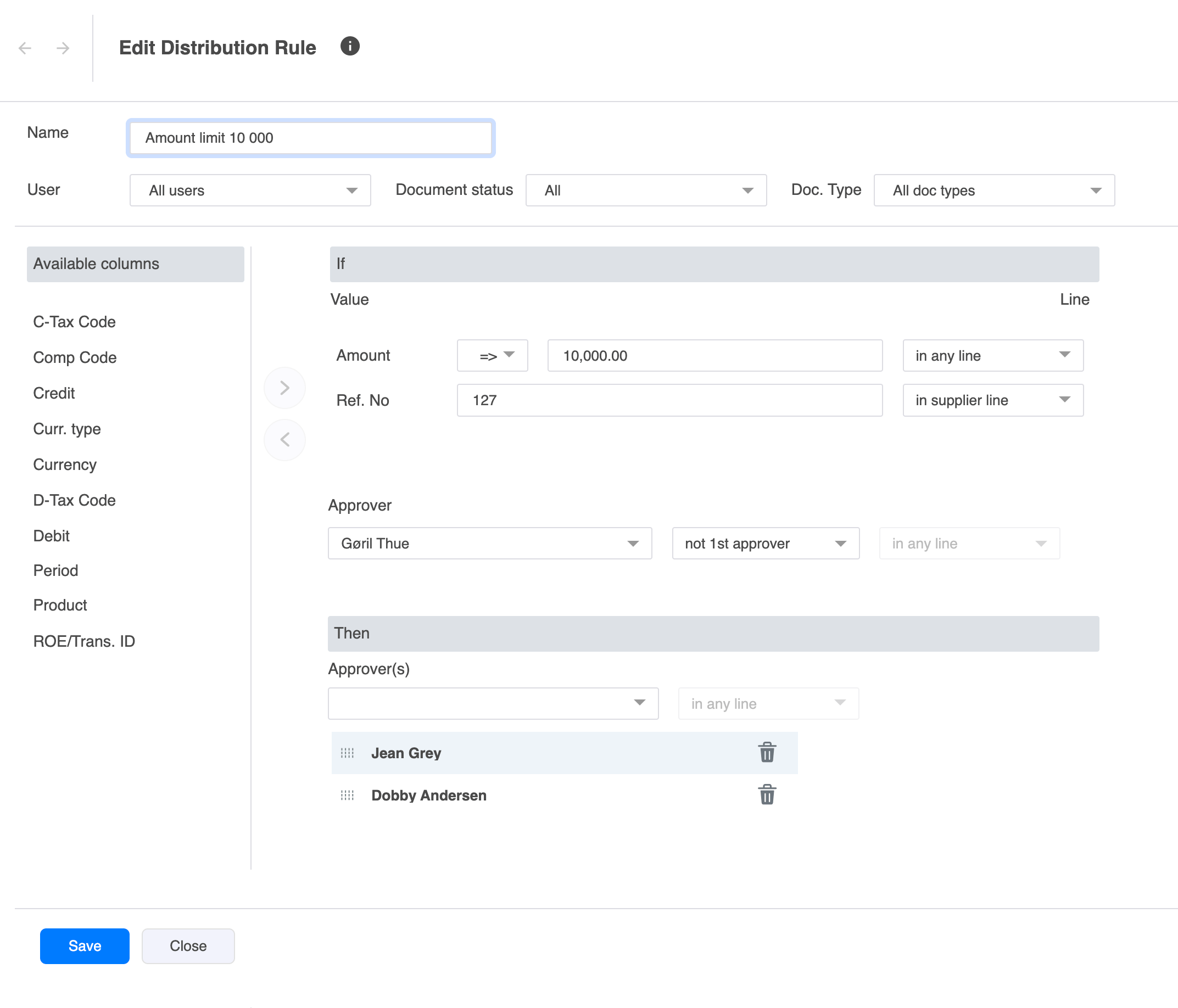Click the drag handle icon for Jean Grey row

[x=347, y=752]
